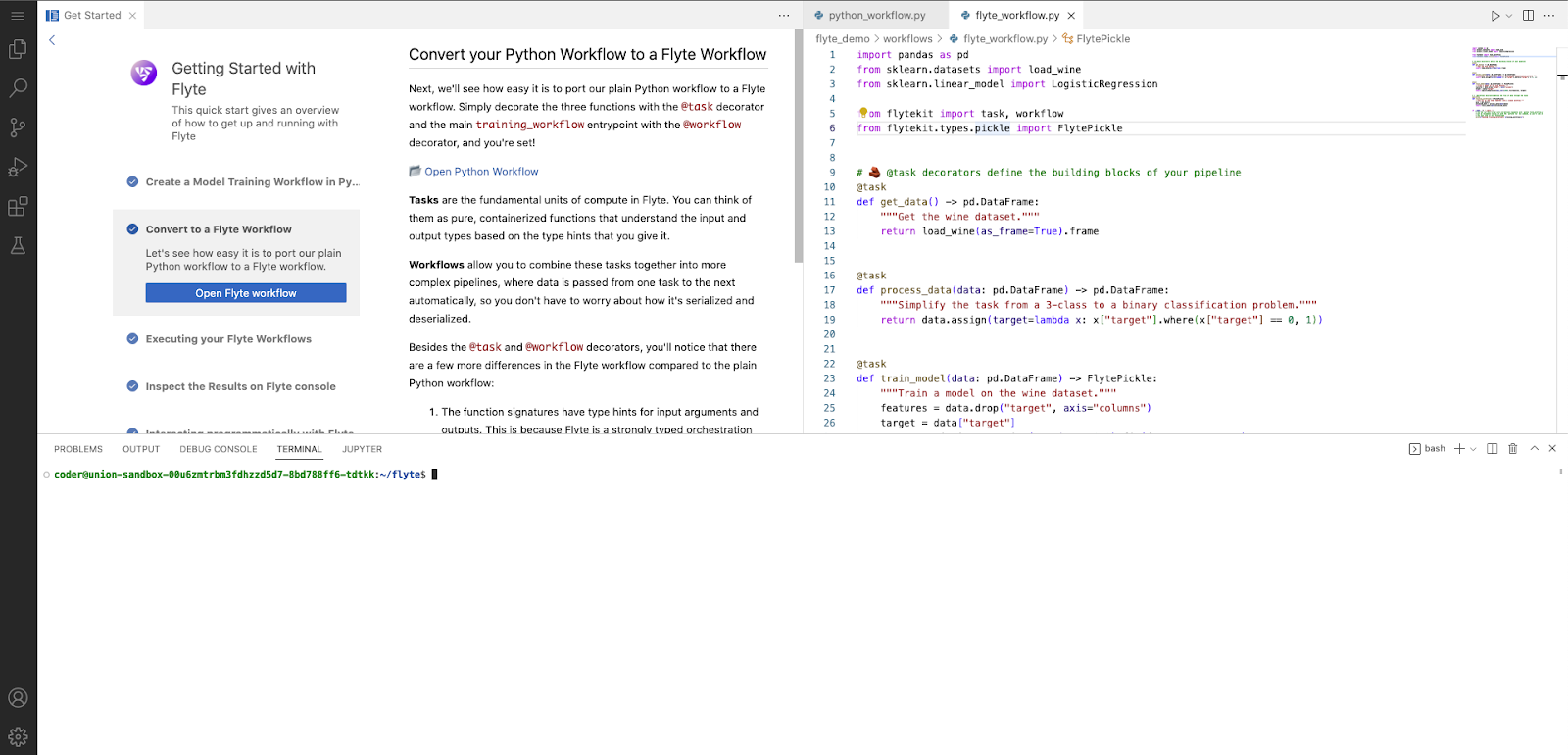
Task: Click line number 17 in the gutter
Action: click(x=830, y=290)
